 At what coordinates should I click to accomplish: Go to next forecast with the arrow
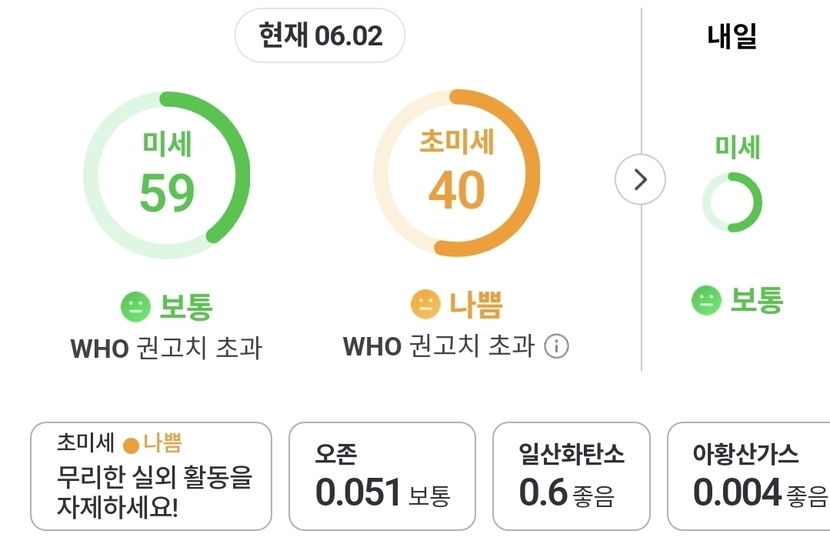[x=640, y=180]
